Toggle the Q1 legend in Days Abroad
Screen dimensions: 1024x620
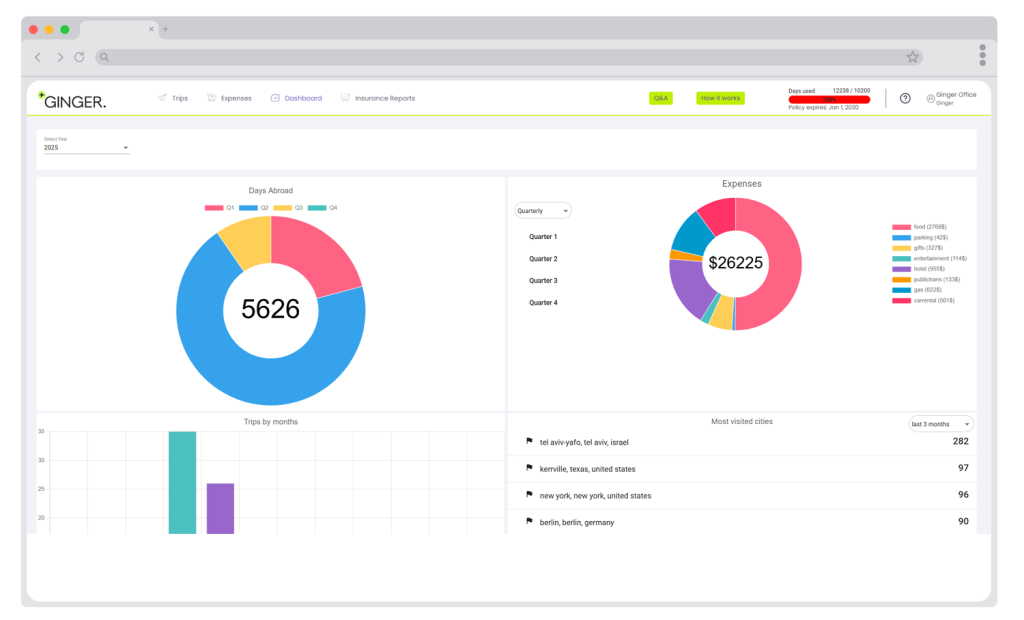pos(220,208)
